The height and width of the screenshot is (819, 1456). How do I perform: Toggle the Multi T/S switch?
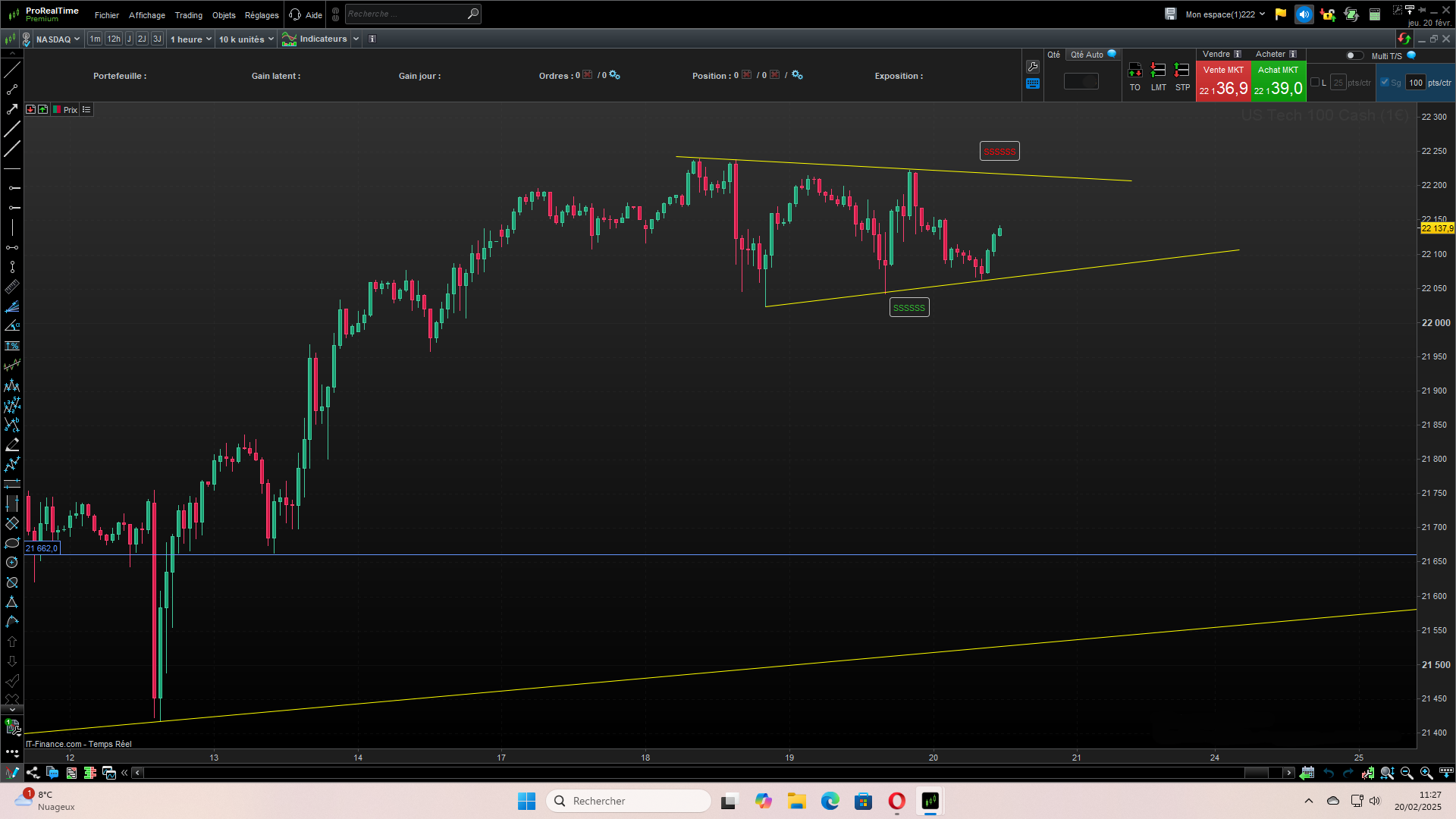(1354, 55)
